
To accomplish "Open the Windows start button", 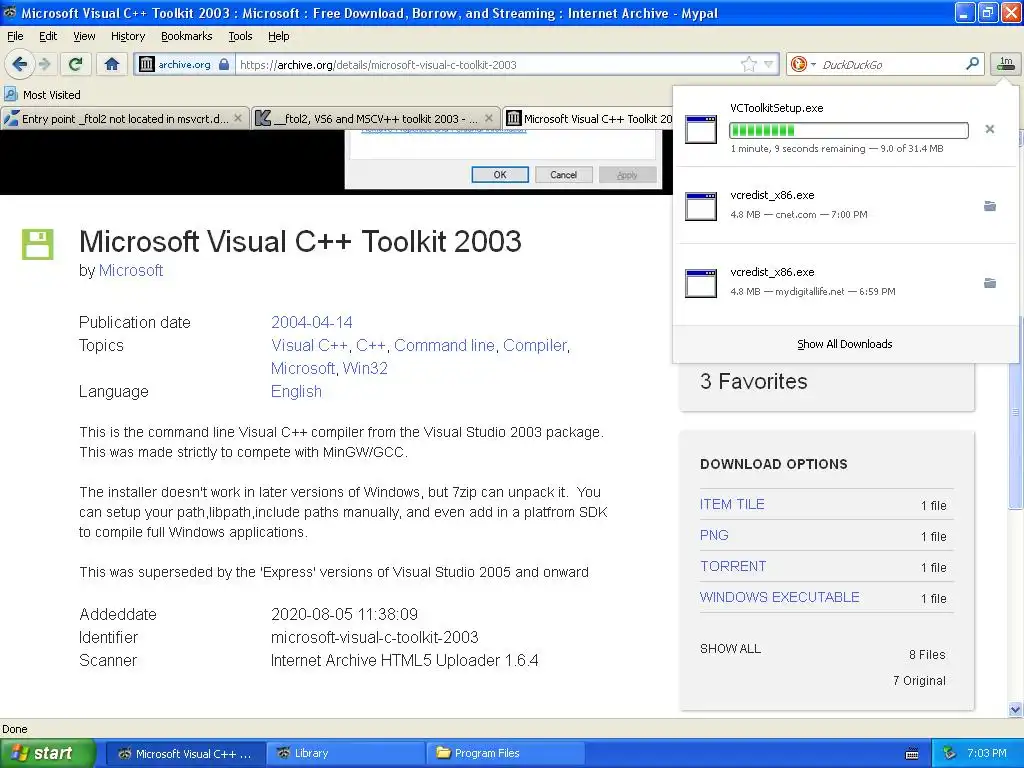I will (47, 753).
